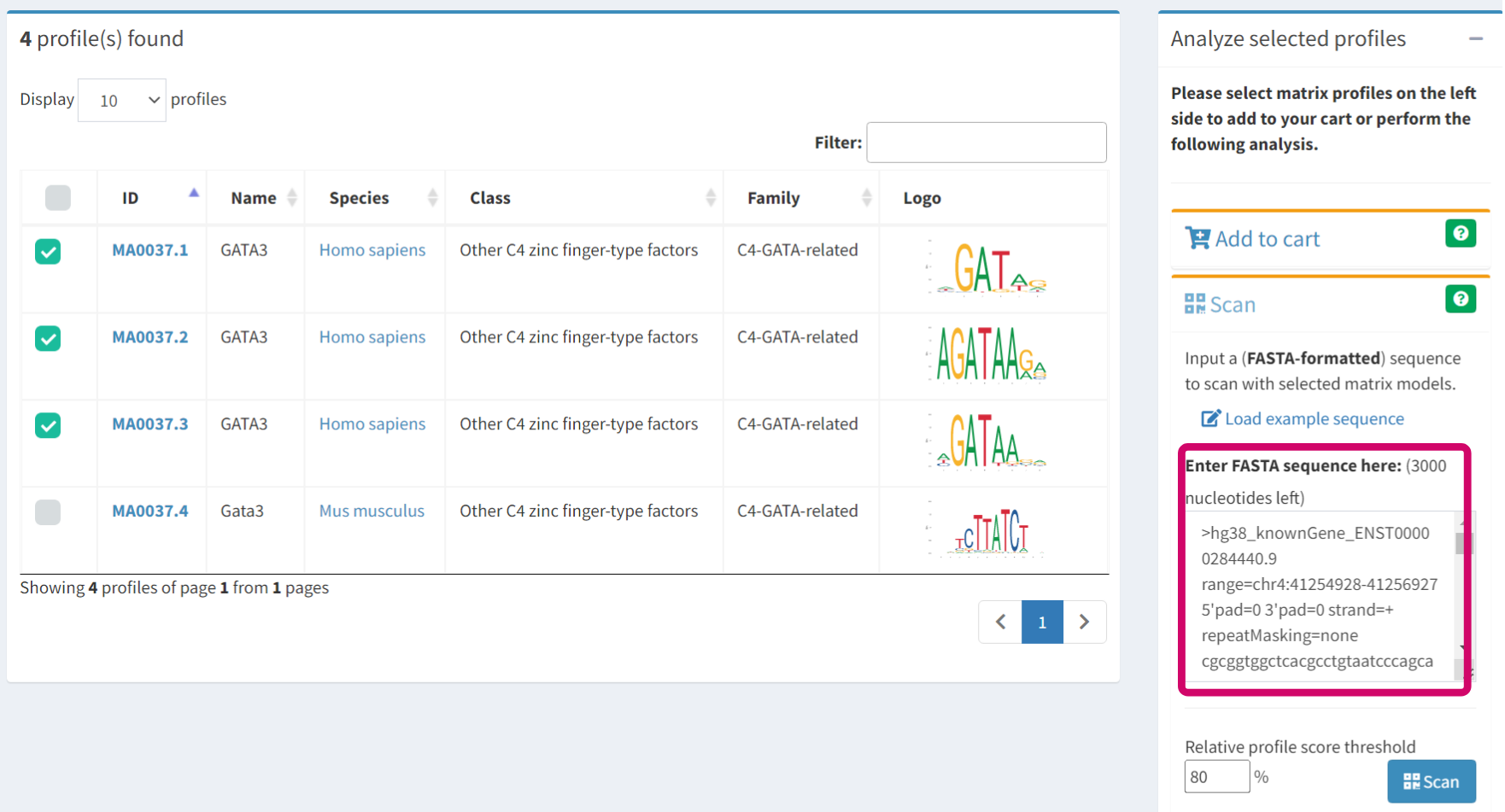1505x812 pixels.
Task: Click the Load example sequence edit icon
Action: [x=1210, y=418]
